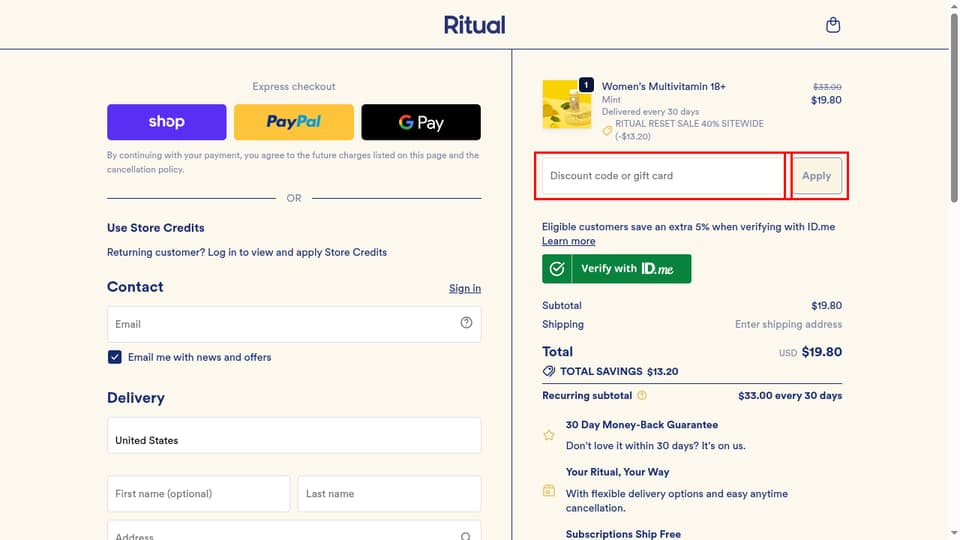Click the Last name input field
The width and height of the screenshot is (960, 540).
pos(389,493)
